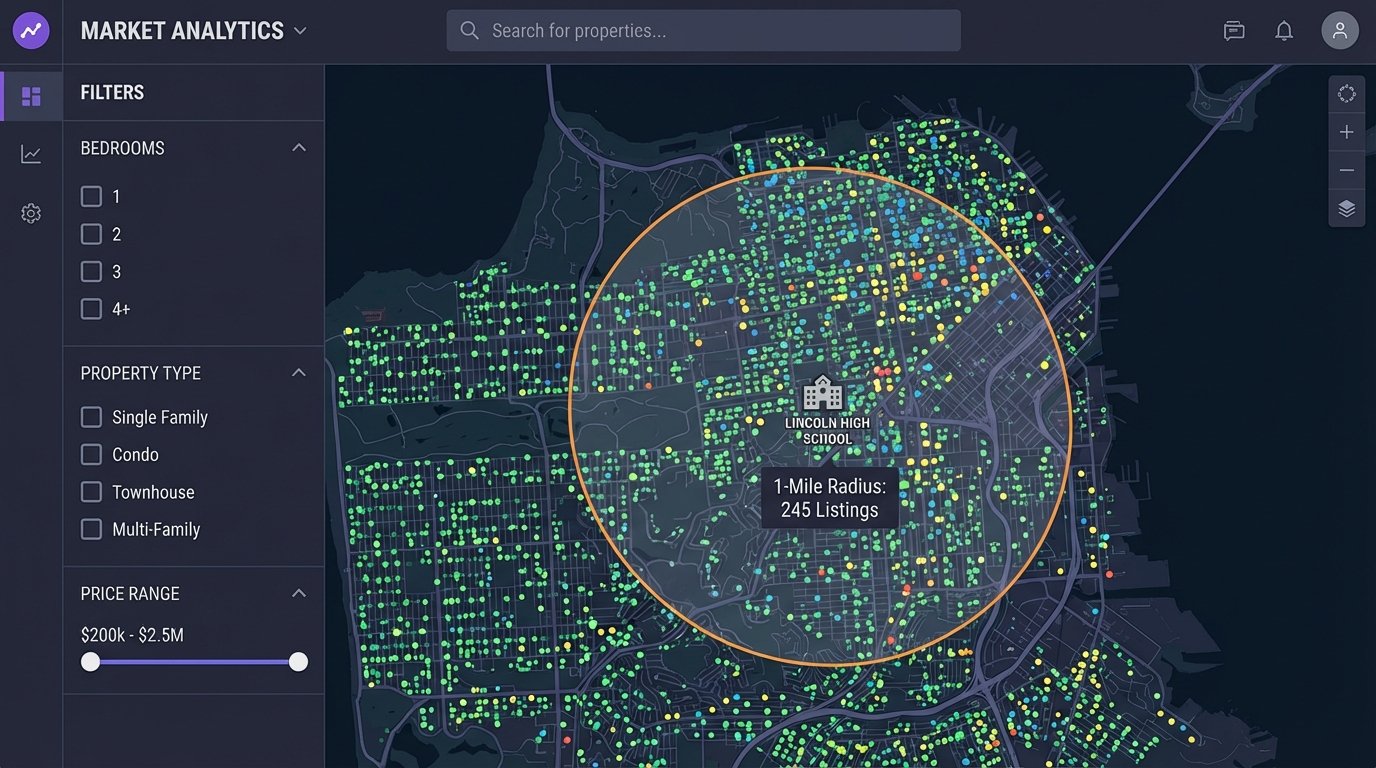View notifications with the bell icon

[x=1284, y=30]
